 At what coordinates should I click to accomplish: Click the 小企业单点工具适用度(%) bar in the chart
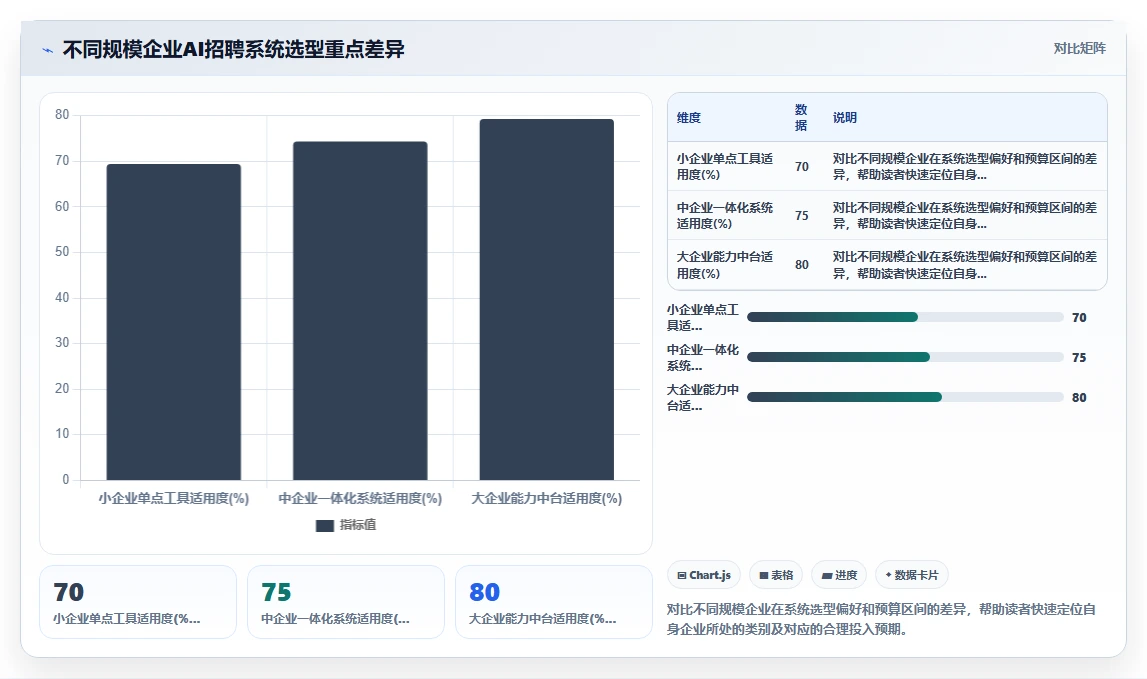click(x=173, y=322)
